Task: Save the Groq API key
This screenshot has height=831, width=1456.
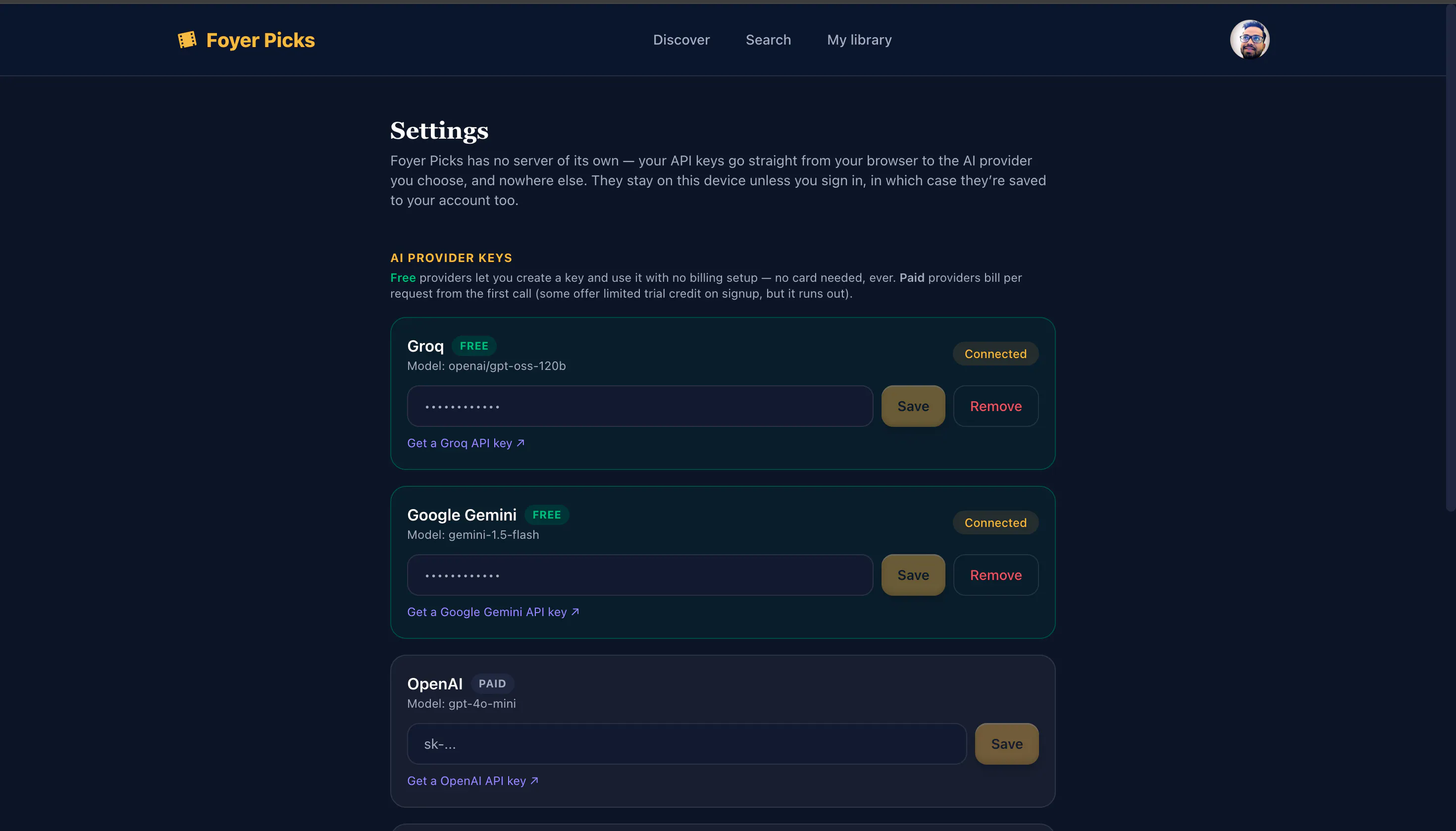Action: (x=913, y=406)
